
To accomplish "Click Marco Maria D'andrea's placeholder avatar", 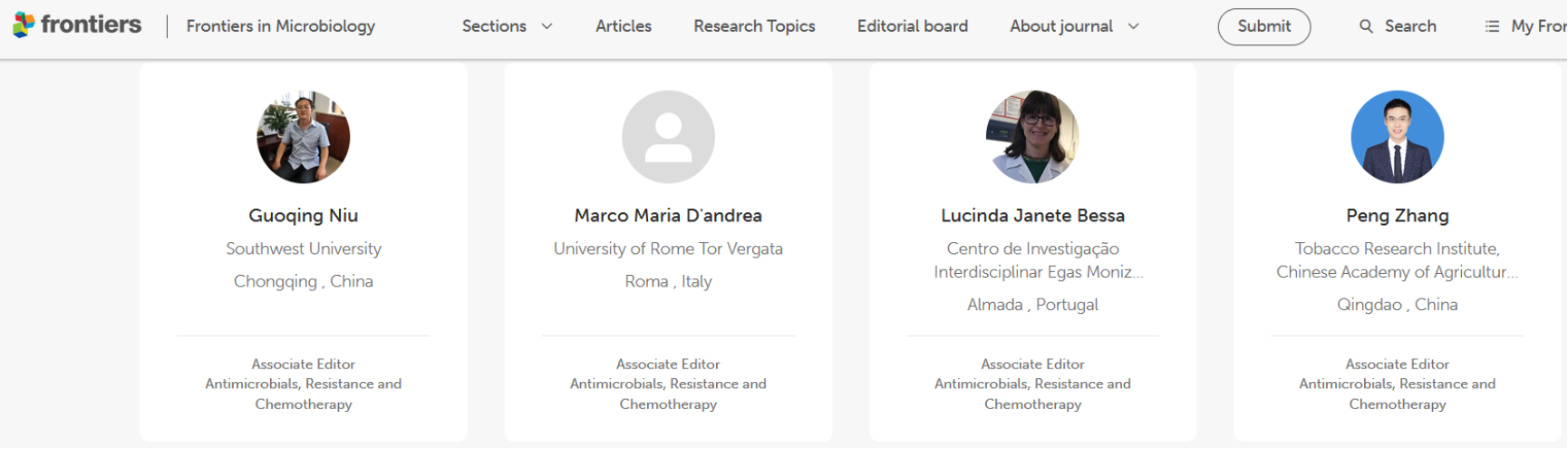I will 668,137.
